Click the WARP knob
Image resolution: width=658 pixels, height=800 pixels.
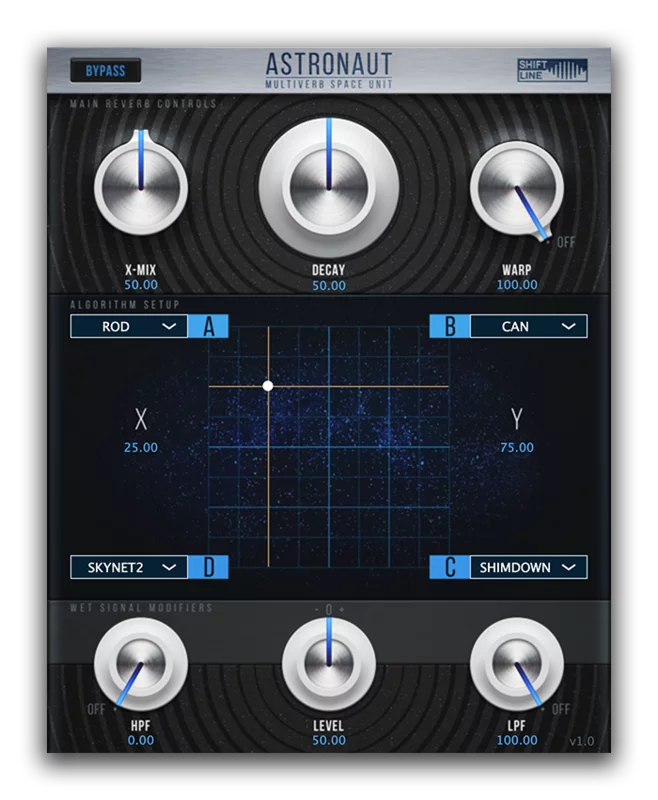[517, 188]
